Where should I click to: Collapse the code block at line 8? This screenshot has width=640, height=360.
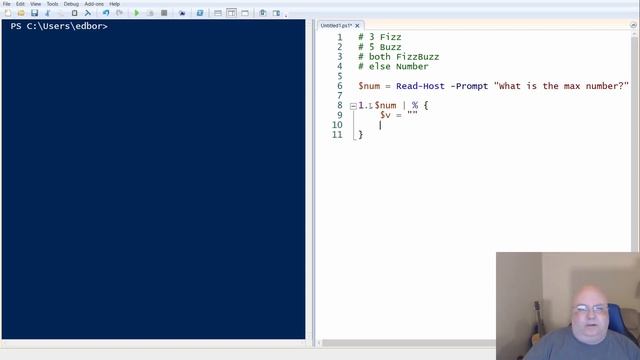(x=353, y=106)
